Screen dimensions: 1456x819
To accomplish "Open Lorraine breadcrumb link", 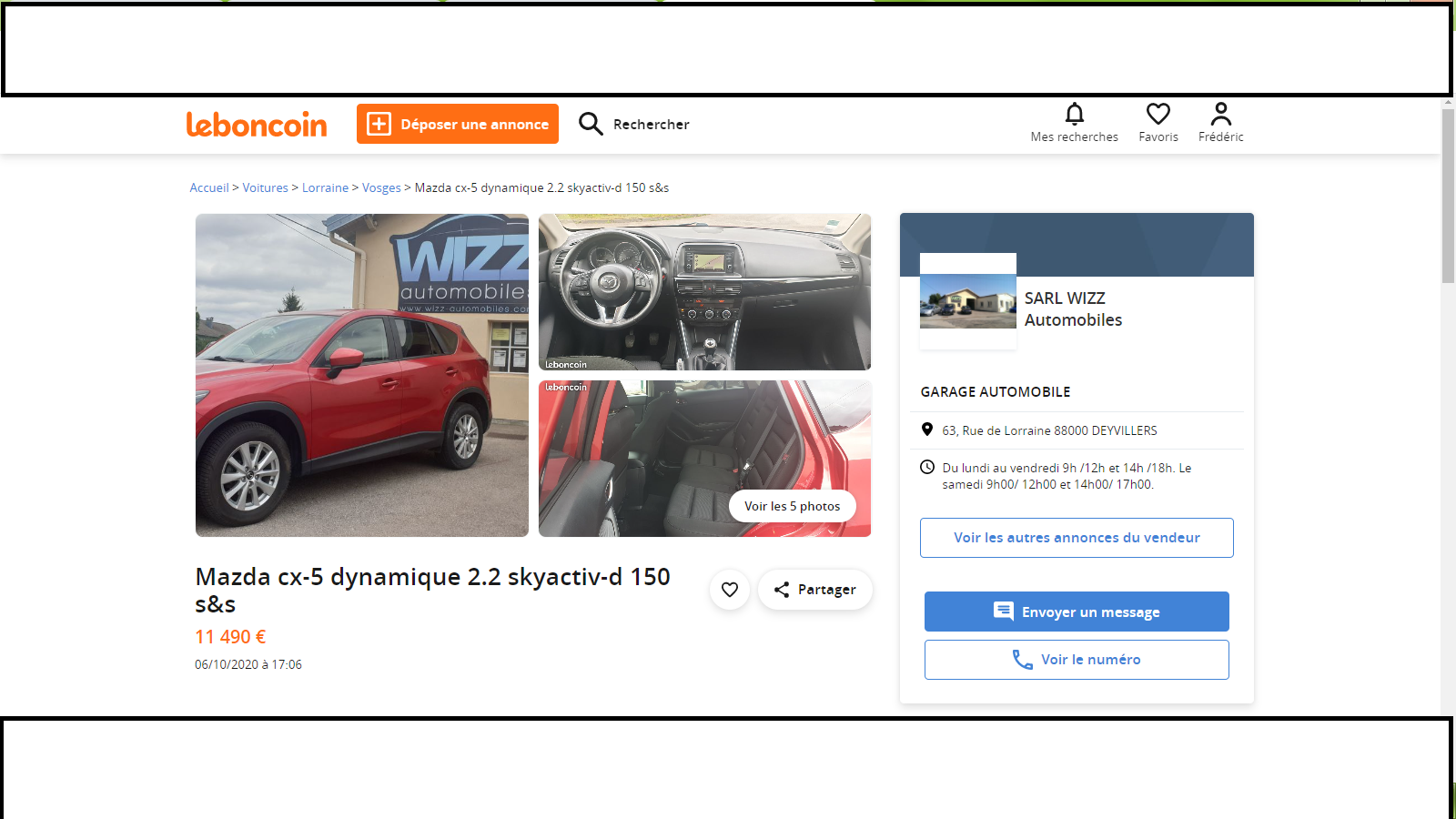I will (x=325, y=188).
